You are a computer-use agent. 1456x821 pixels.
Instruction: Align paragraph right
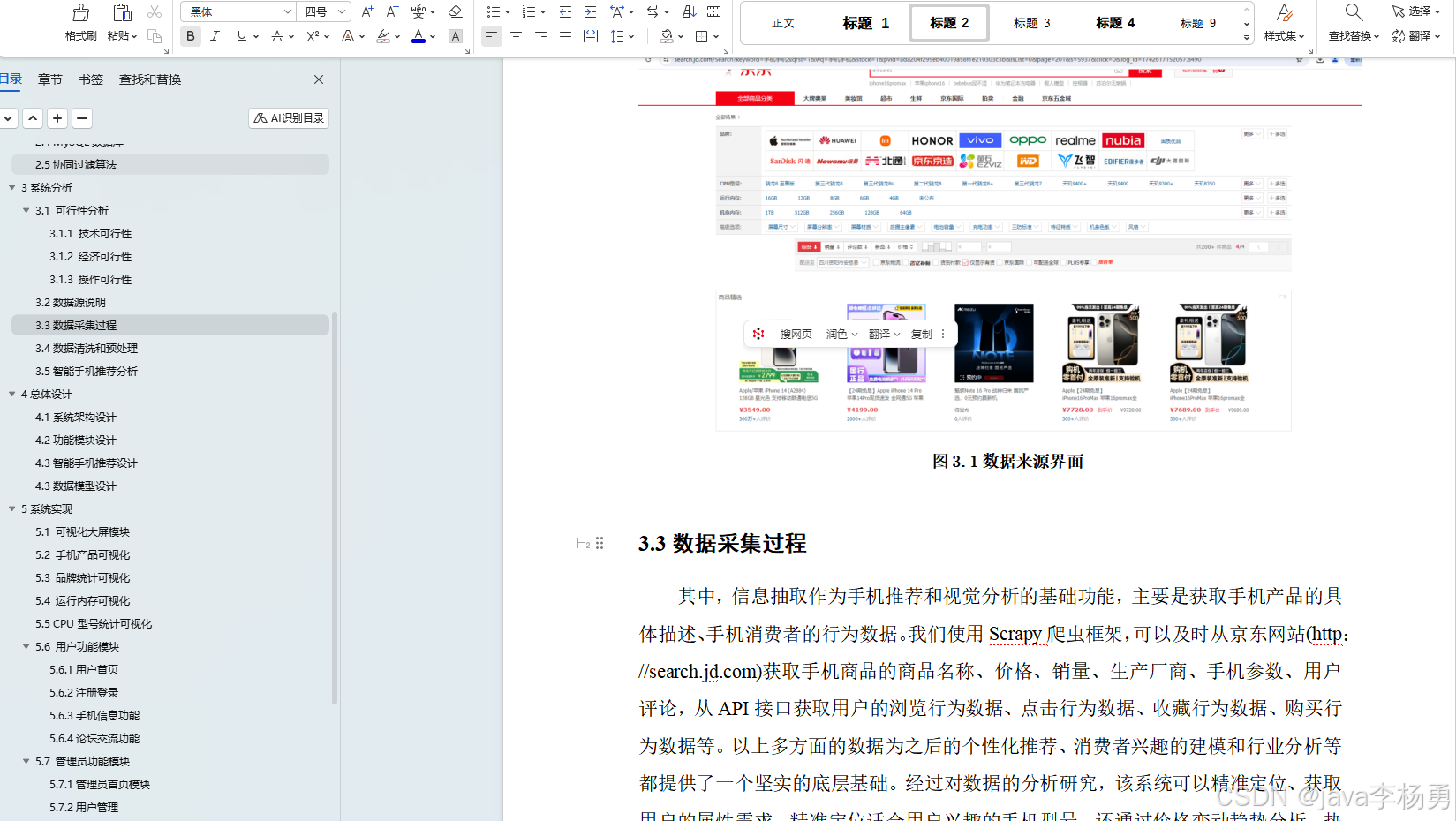(x=540, y=36)
